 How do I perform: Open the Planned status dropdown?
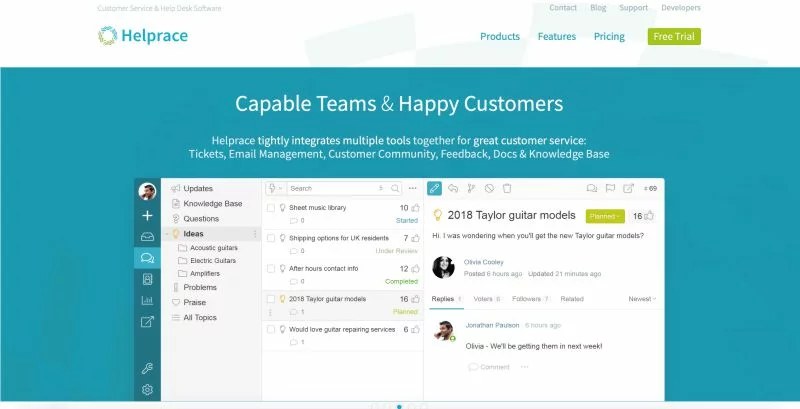(x=605, y=216)
